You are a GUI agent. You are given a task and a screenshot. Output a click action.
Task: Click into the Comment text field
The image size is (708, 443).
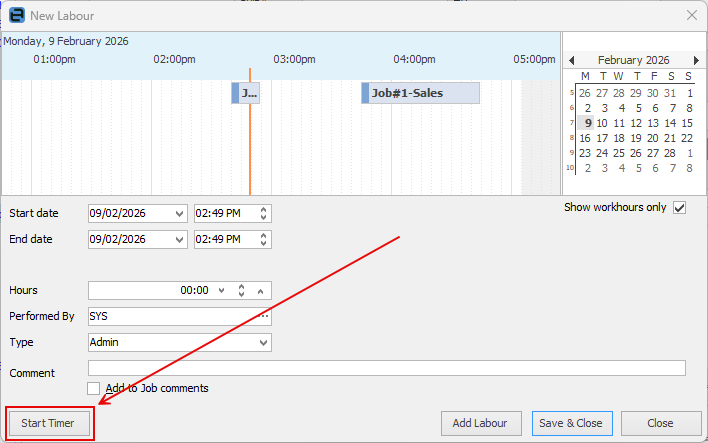(387, 368)
